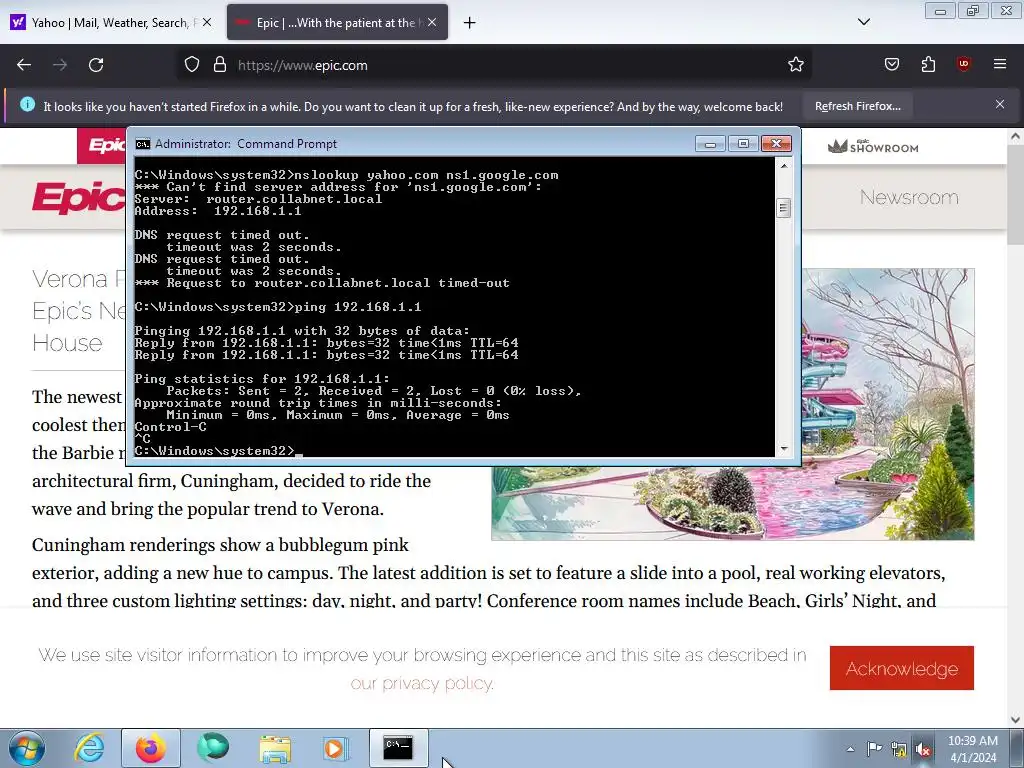Open the privacy policy link
Screen dimensions: 1024x768
[x=422, y=683]
